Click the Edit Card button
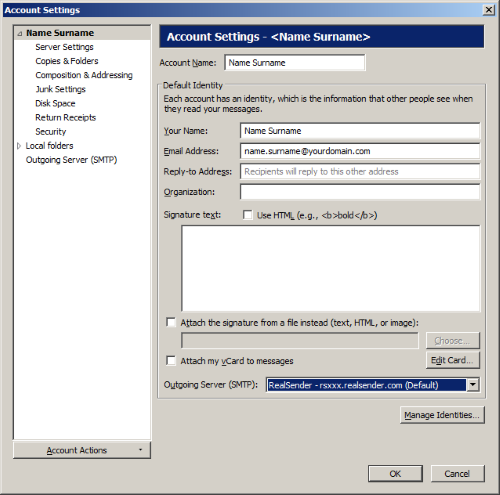The image size is (500, 495). click(453, 360)
